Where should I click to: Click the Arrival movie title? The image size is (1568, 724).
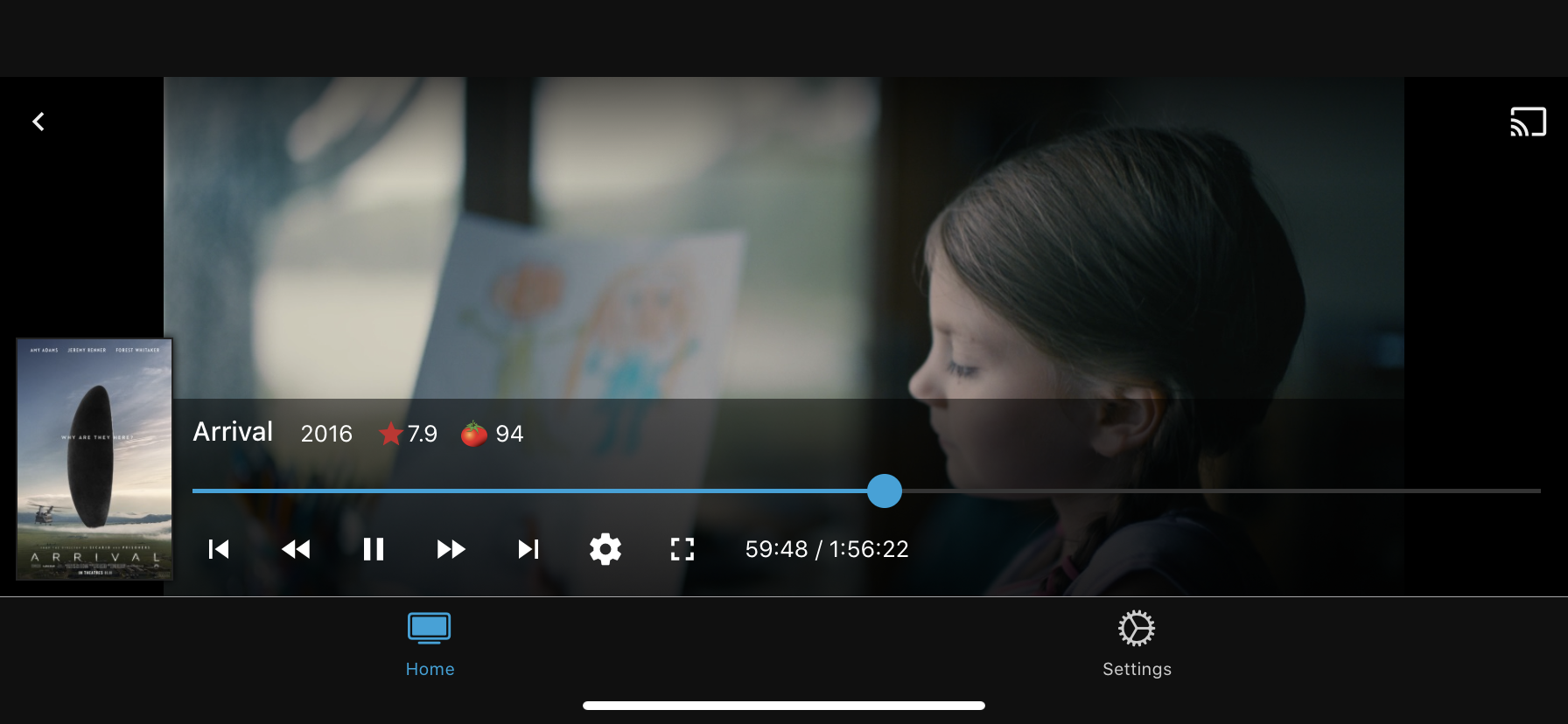click(233, 432)
